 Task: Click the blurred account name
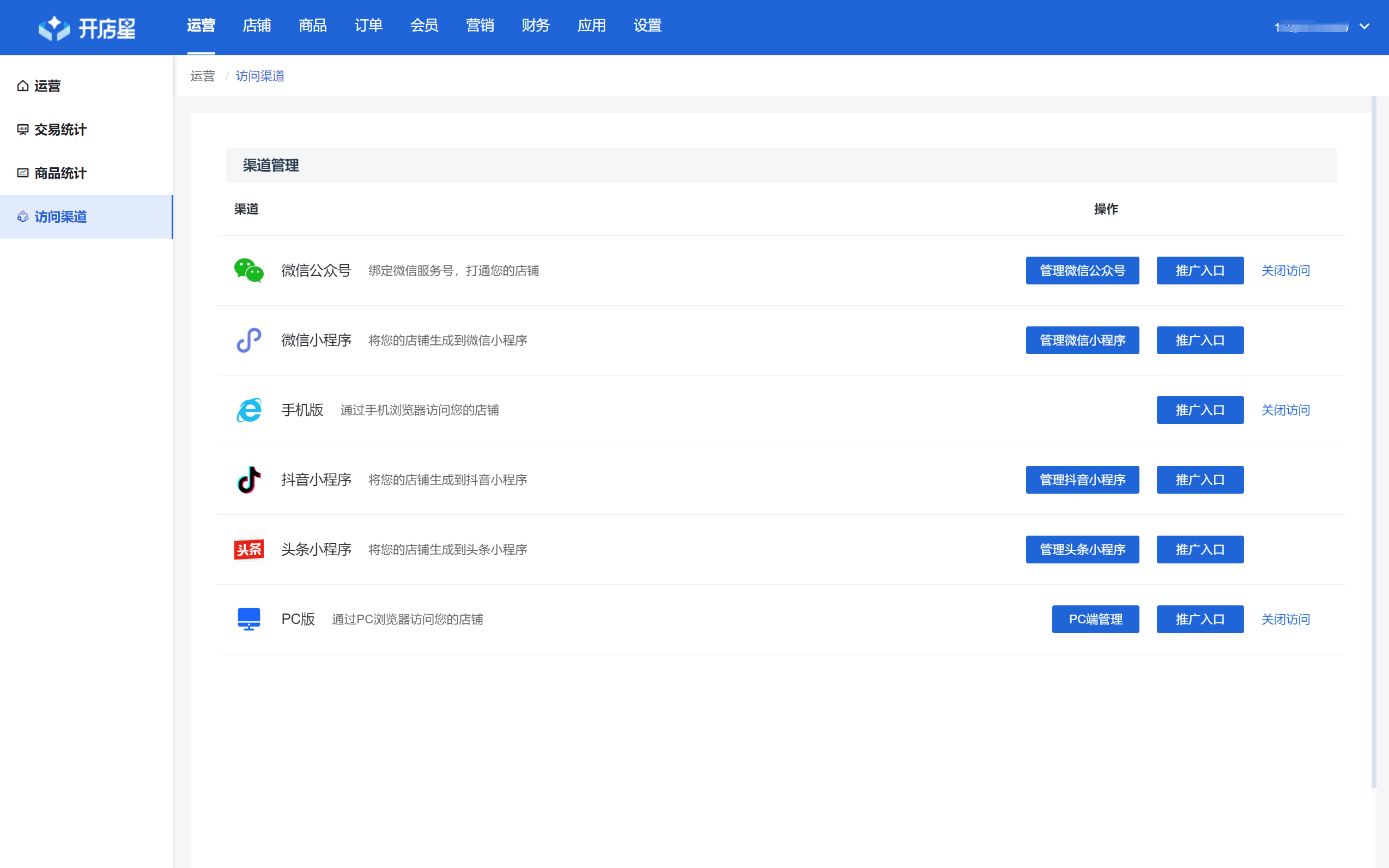point(1312,27)
